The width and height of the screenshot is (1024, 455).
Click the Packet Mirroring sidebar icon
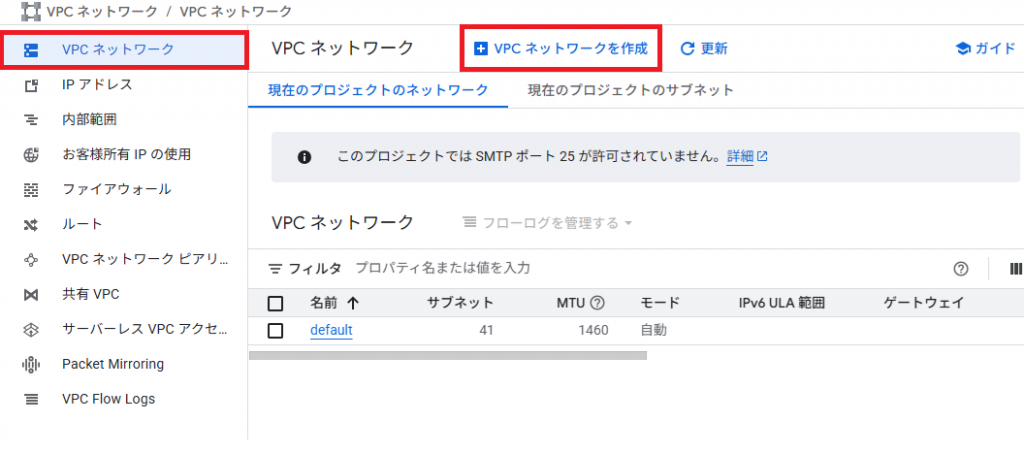point(31,364)
